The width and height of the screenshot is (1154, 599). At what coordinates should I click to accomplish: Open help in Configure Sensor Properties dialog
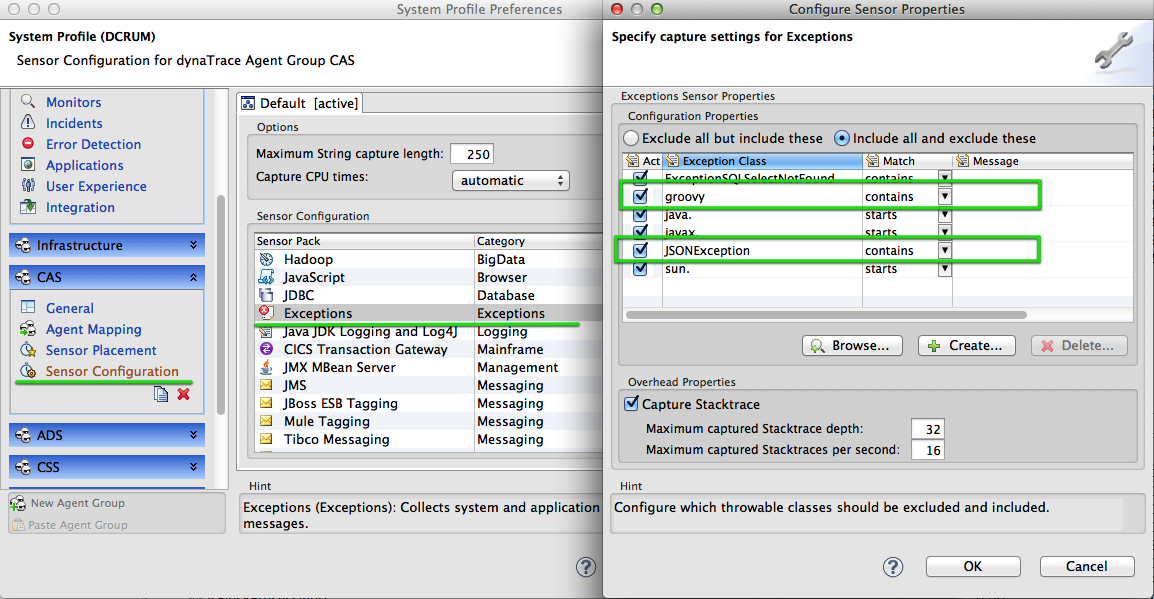tap(893, 567)
